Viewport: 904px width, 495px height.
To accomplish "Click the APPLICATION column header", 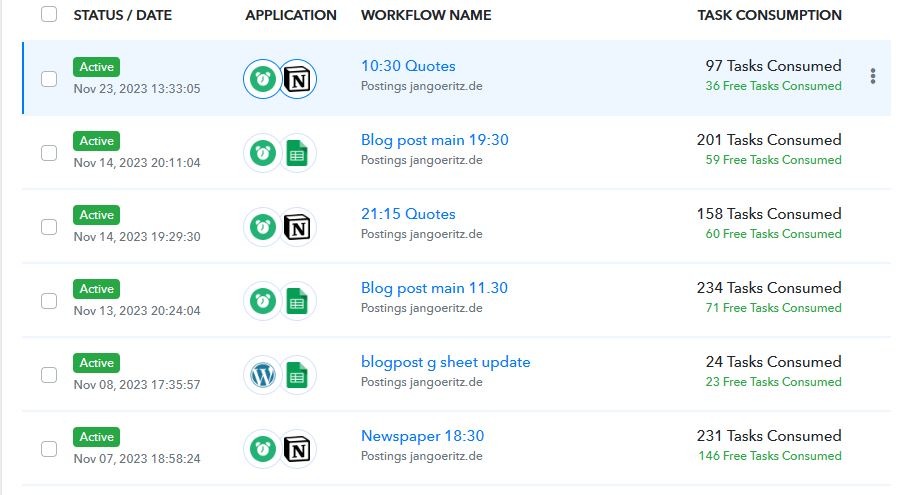I will pyautogui.click(x=291, y=15).
